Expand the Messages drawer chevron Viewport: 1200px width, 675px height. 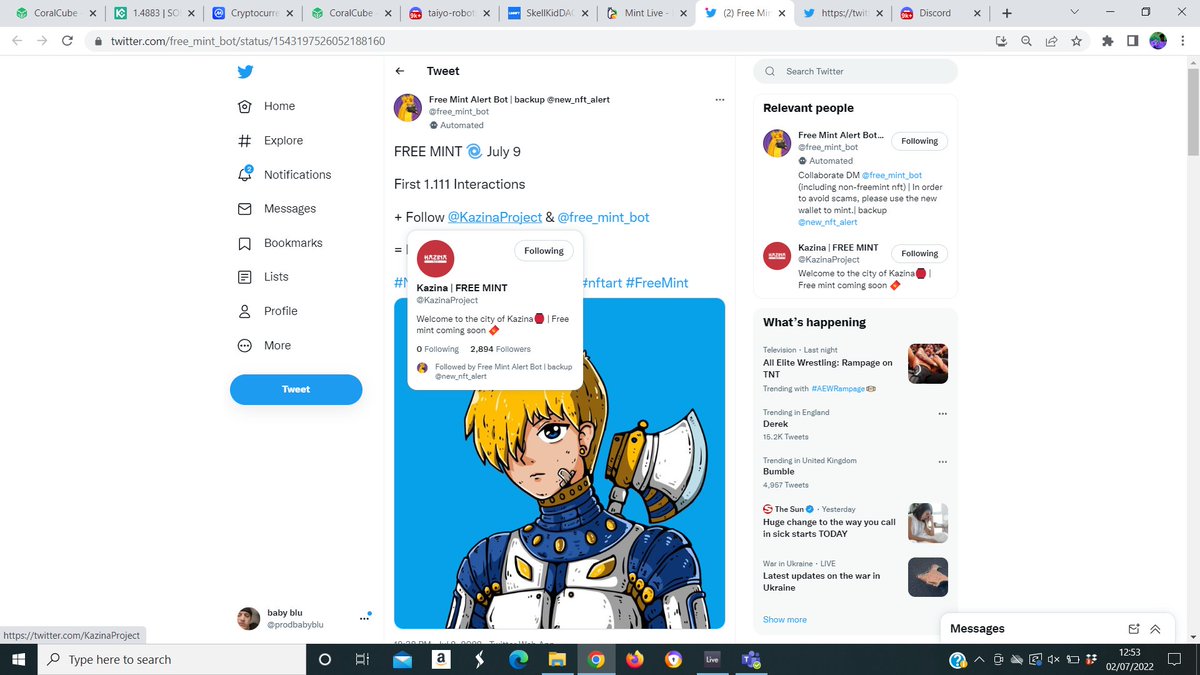pyautogui.click(x=1156, y=628)
